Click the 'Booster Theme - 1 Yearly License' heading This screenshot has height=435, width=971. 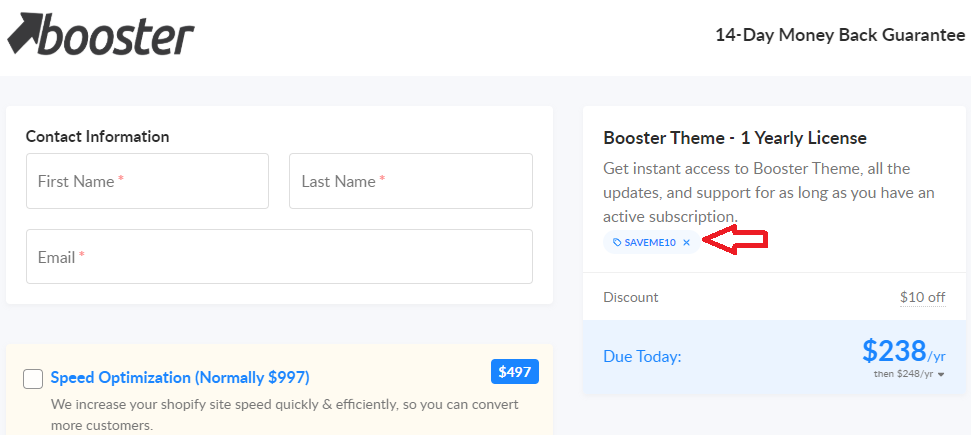(735, 138)
